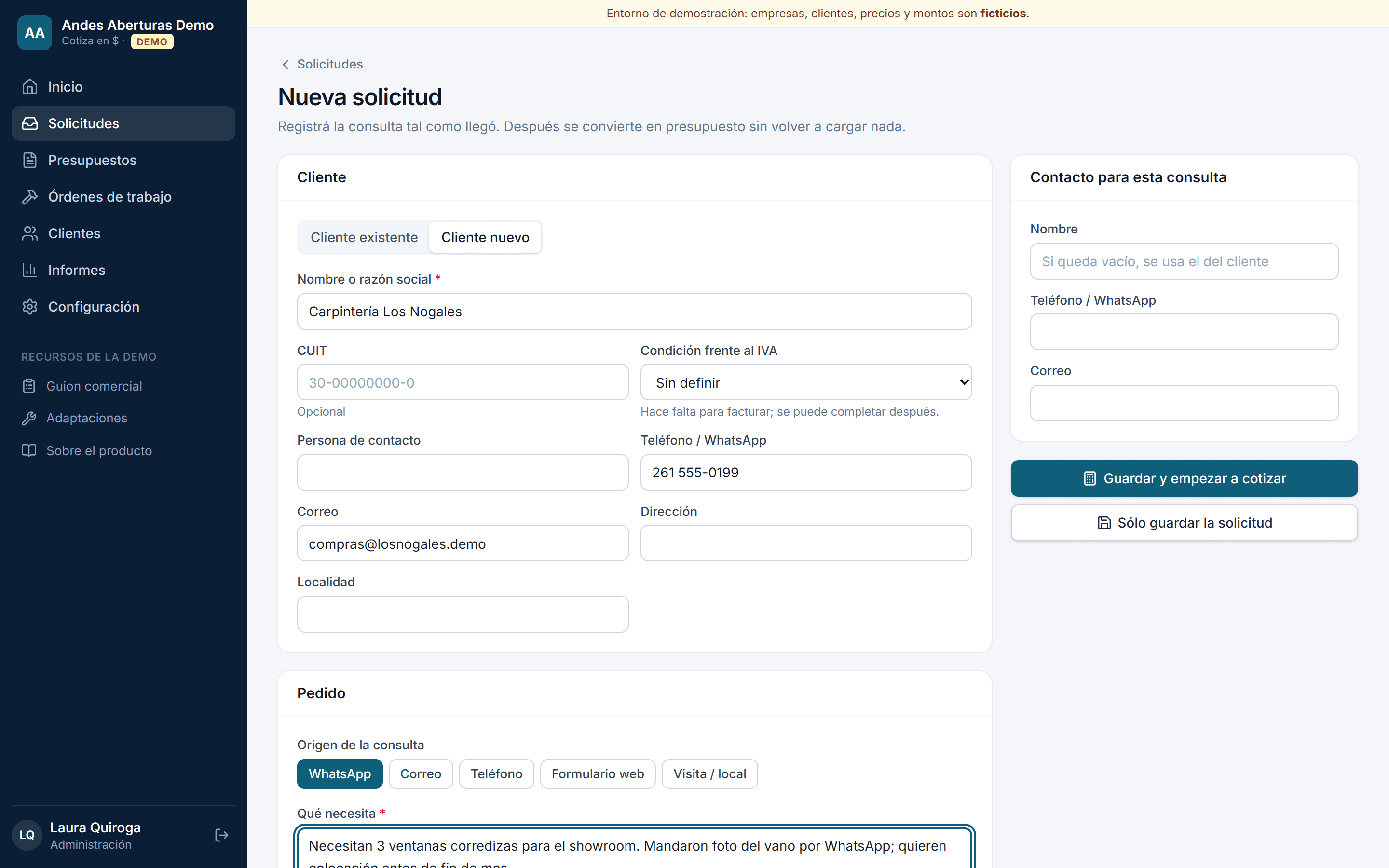Click the Nombre o razón social field

[x=634, y=312]
